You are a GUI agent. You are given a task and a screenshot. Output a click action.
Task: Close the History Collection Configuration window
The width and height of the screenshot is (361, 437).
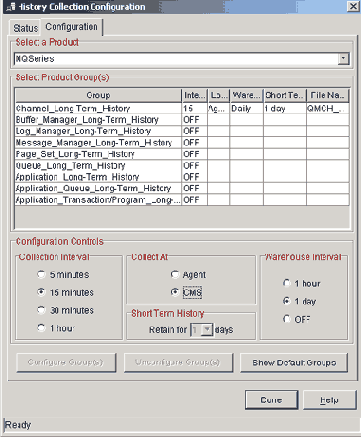point(353,7)
